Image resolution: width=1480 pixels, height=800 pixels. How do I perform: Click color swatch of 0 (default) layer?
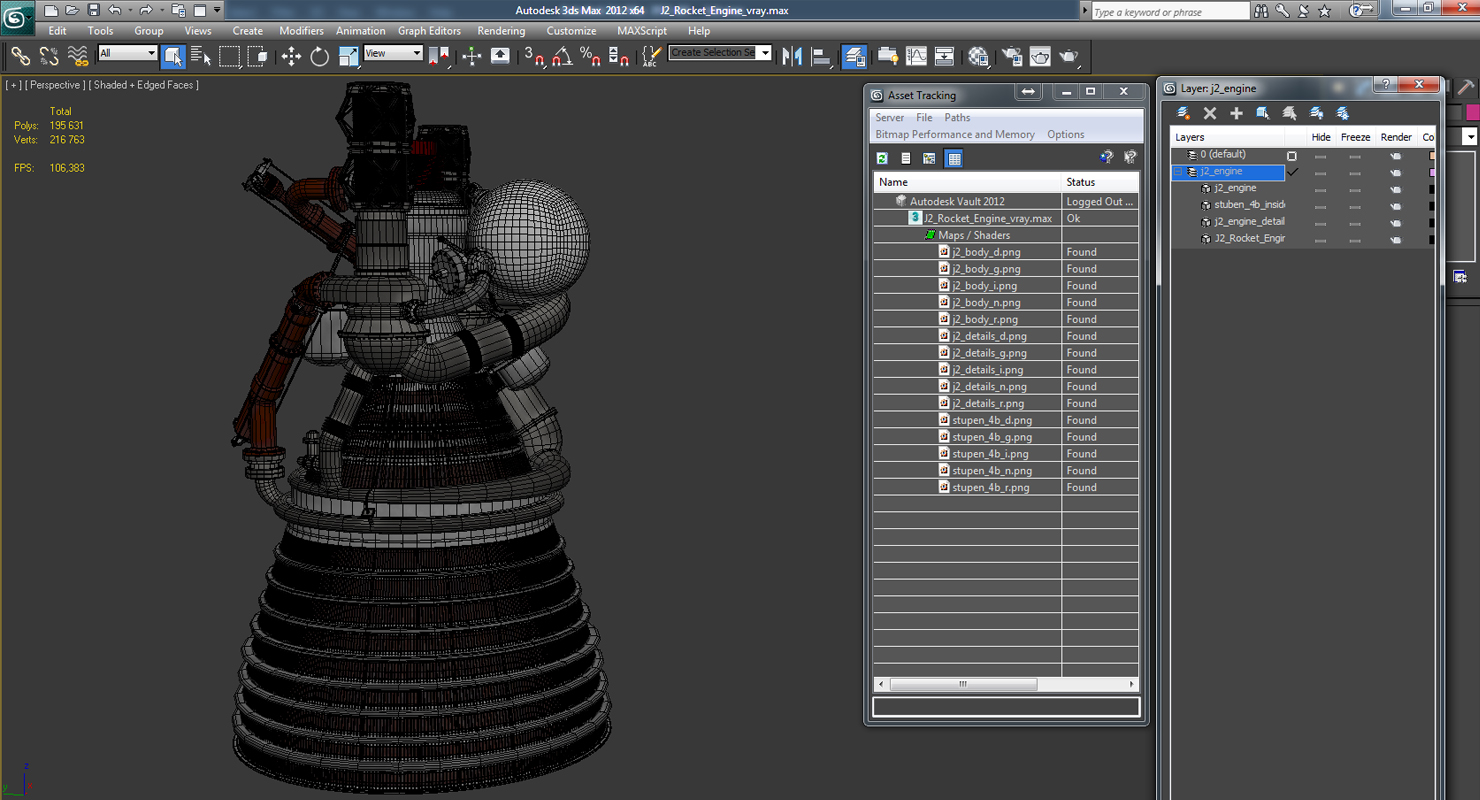pyautogui.click(x=1432, y=156)
